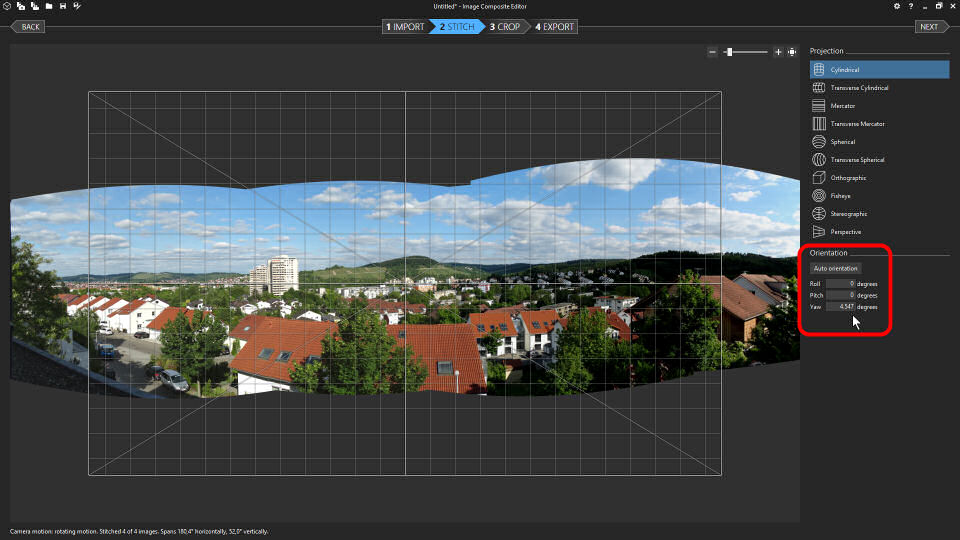Open the help question mark icon
The height and width of the screenshot is (540, 960).
point(910,6)
